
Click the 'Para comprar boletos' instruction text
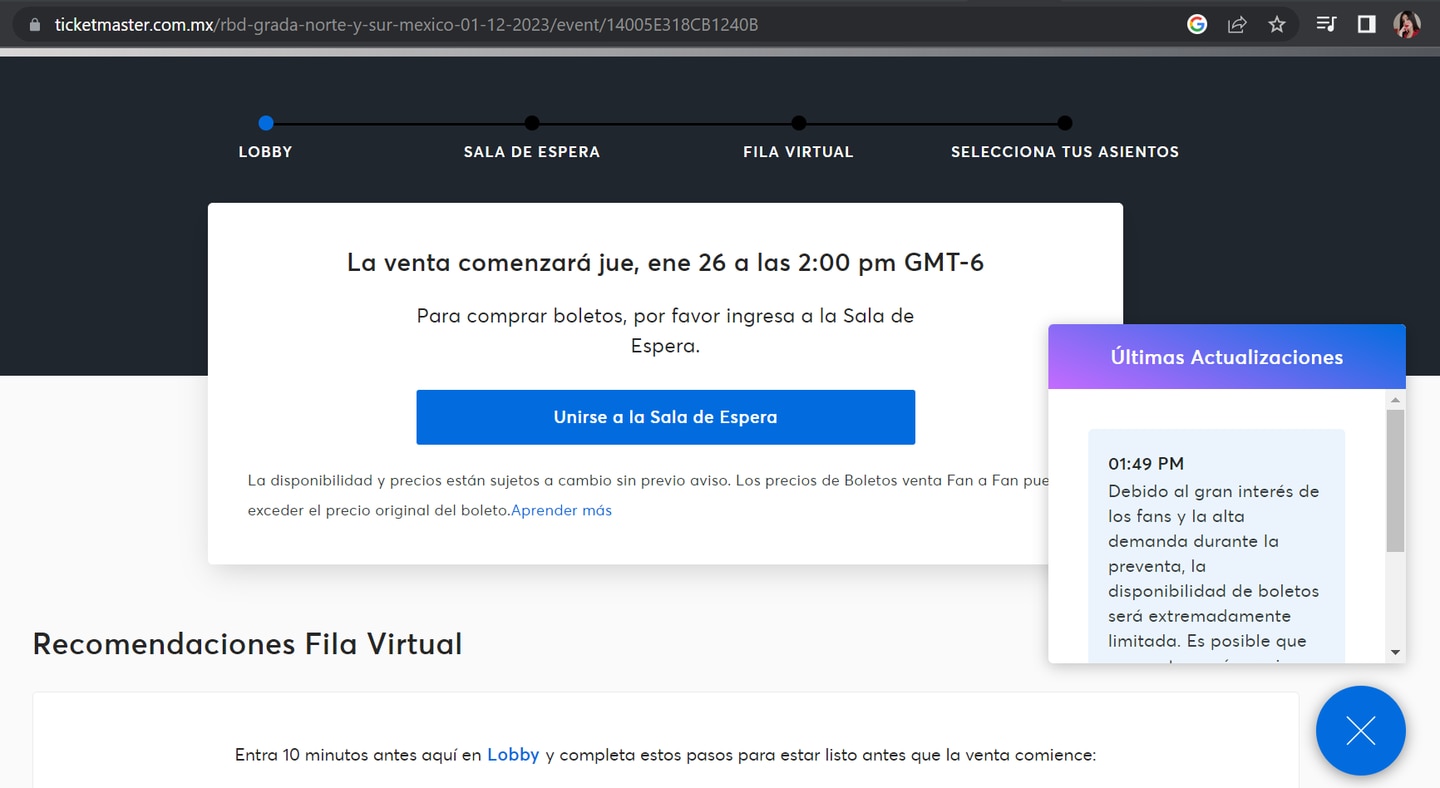[665, 331]
